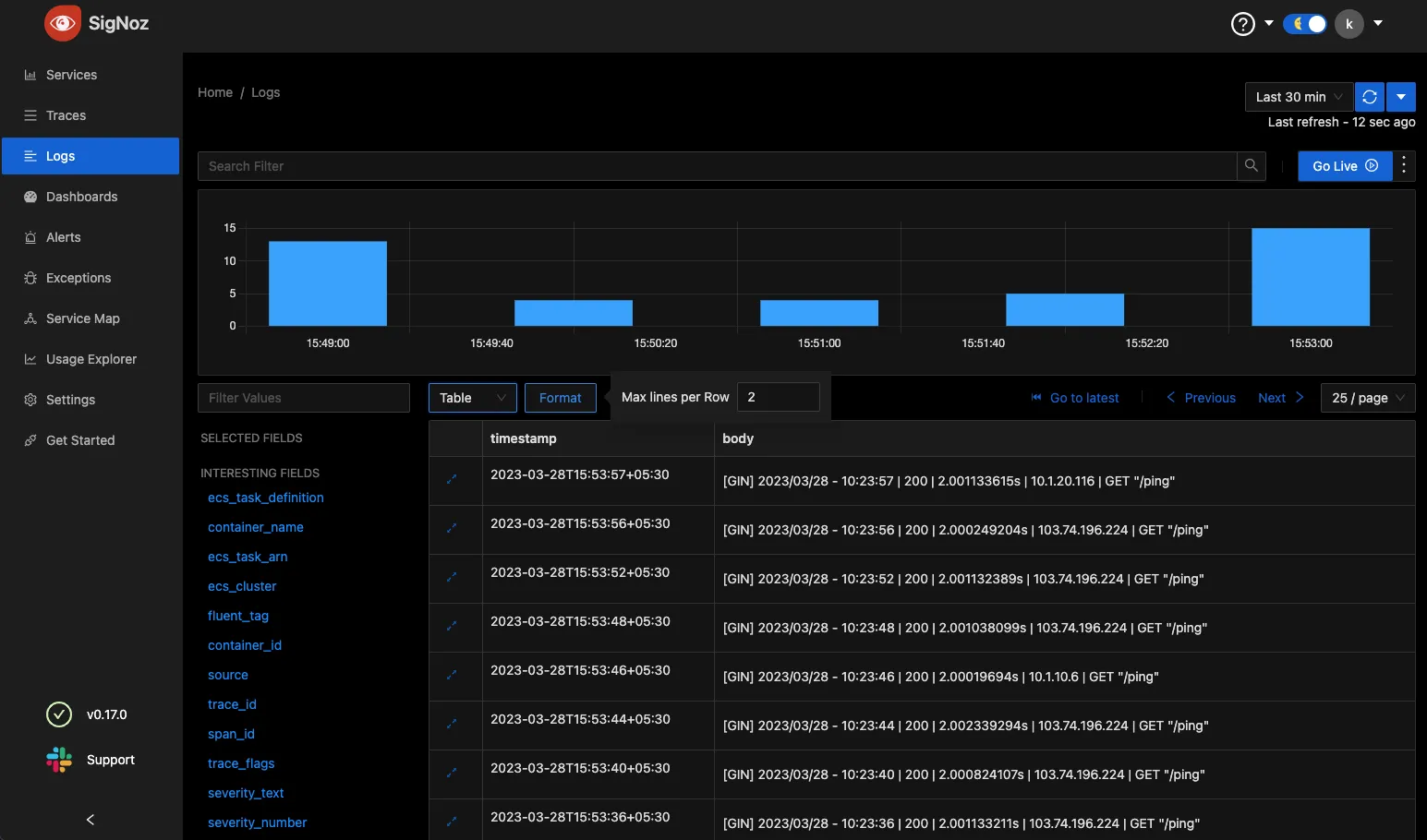Open Settings in the sidebar
This screenshot has height=840, width=1427.
(91, 400)
